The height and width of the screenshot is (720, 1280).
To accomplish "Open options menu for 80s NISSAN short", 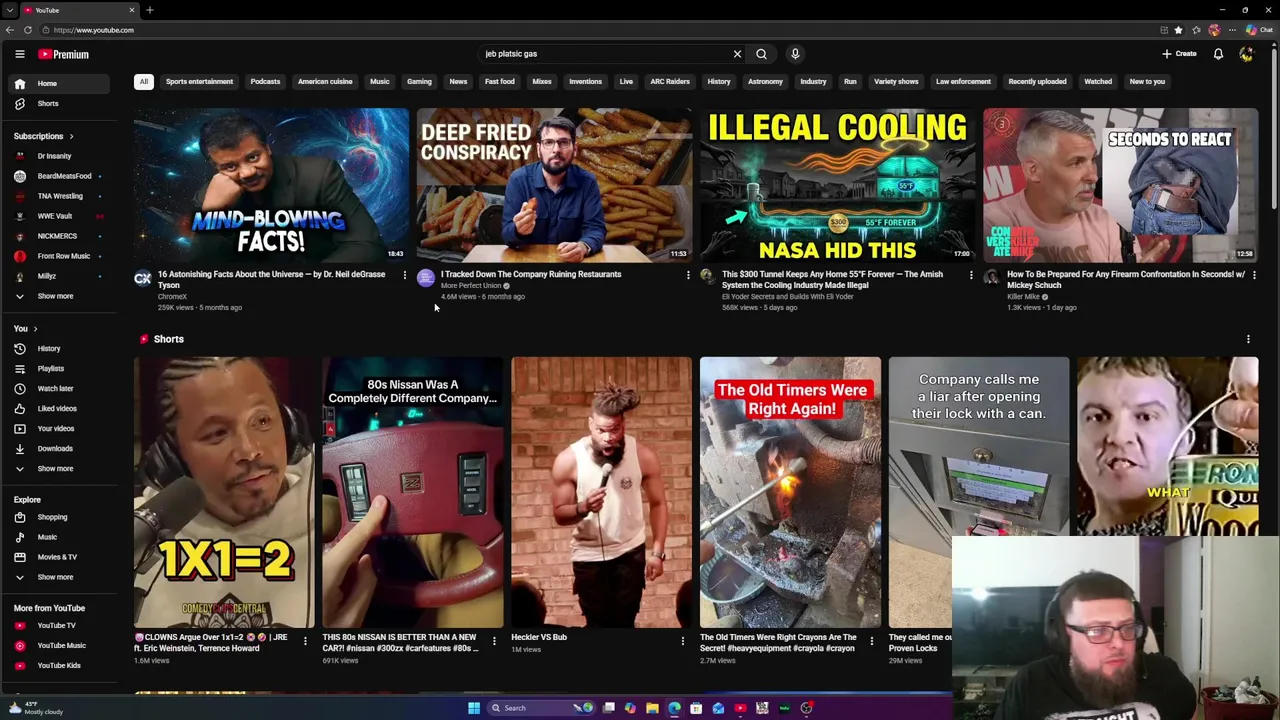I will [x=494, y=641].
